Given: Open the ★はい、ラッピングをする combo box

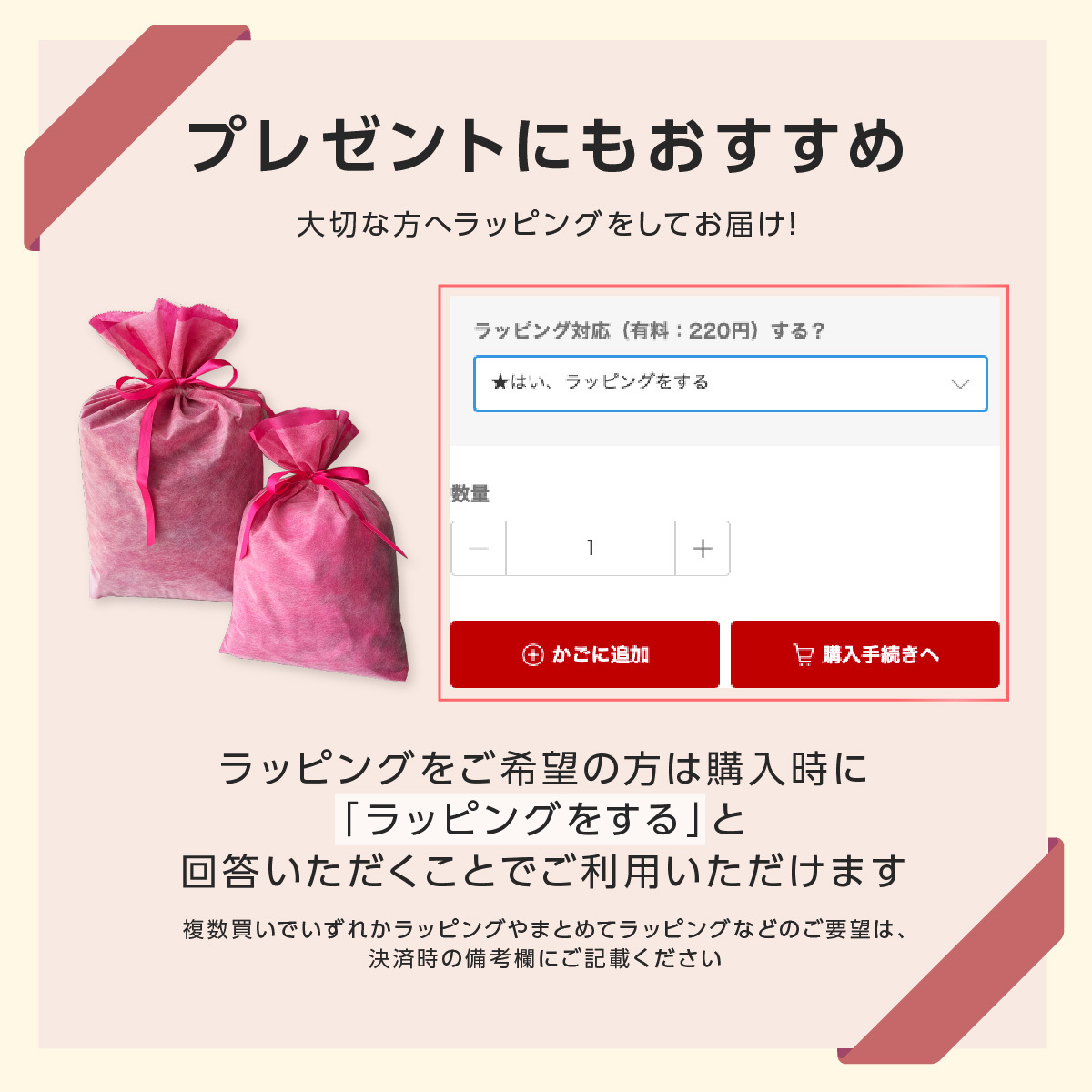Looking at the screenshot, I should (731, 383).
